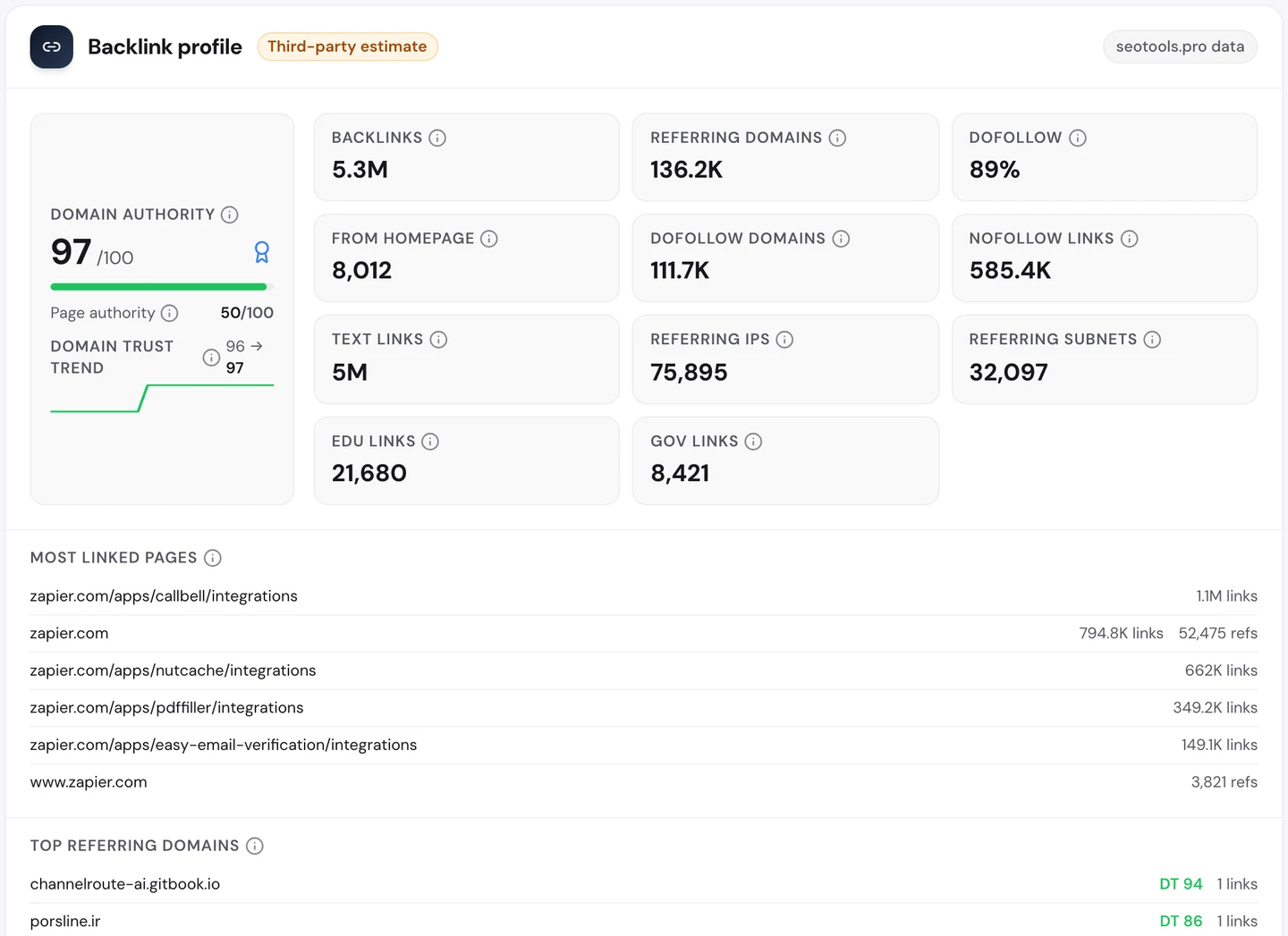This screenshot has height=936, width=1288.
Task: Click the 5.3M backlinks value
Action: 360,170
